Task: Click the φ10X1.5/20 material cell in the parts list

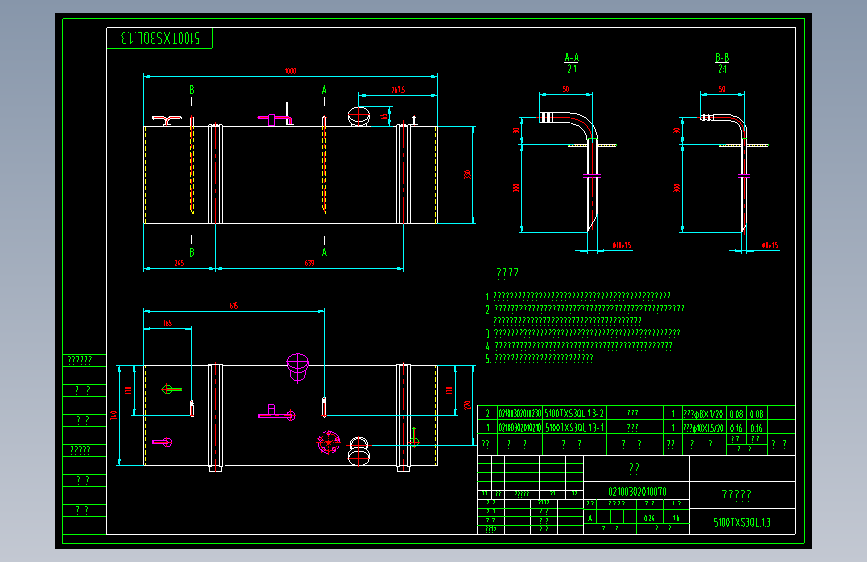Action: click(703, 428)
